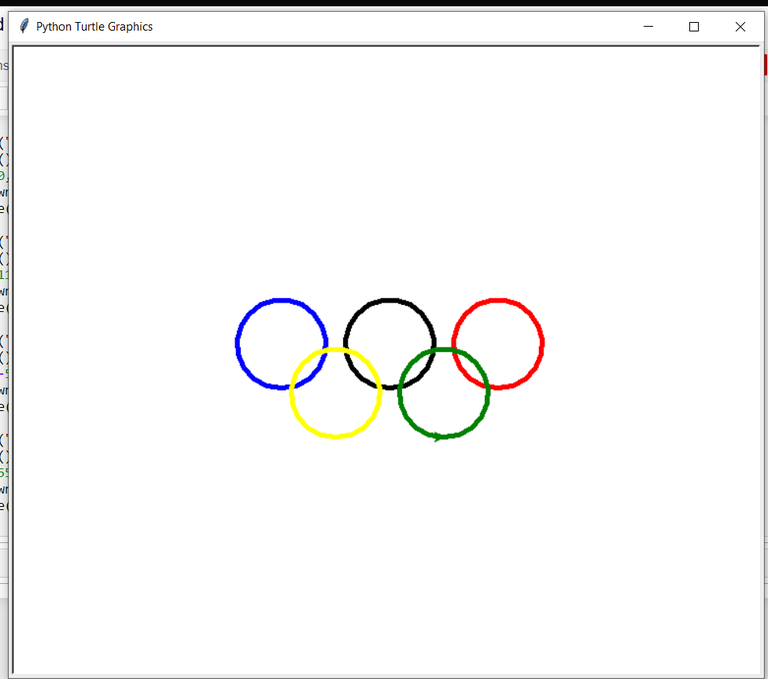This screenshot has width=768, height=679.
Task: Close the Python Turtle Graphics window
Action: pyautogui.click(x=740, y=26)
